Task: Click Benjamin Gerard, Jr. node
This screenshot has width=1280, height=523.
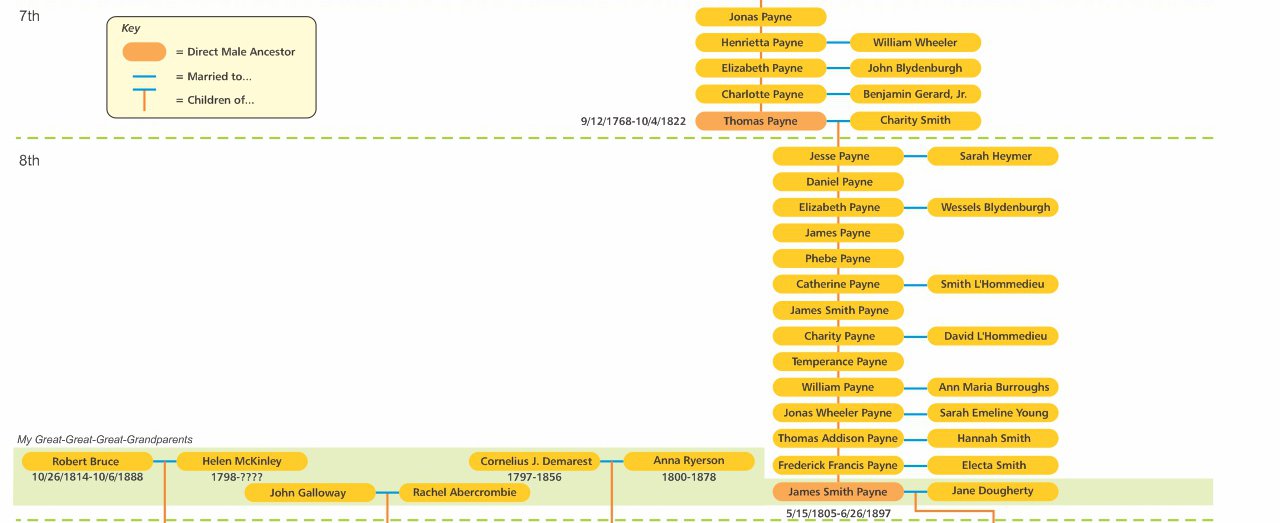Action: pos(915,95)
